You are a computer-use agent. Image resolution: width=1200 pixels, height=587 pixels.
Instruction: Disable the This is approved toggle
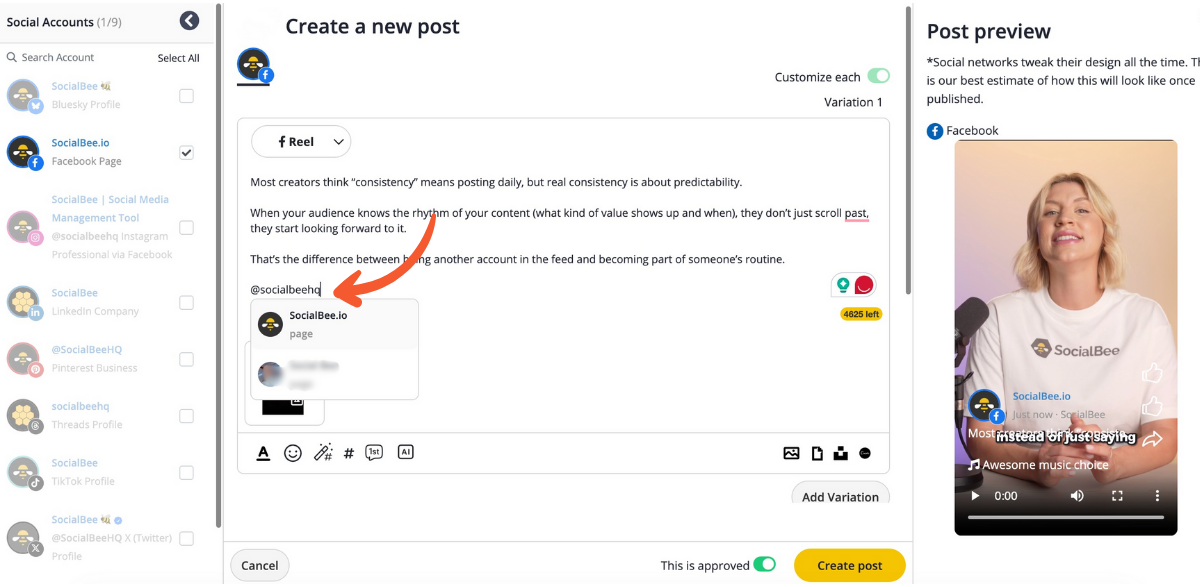pos(765,565)
